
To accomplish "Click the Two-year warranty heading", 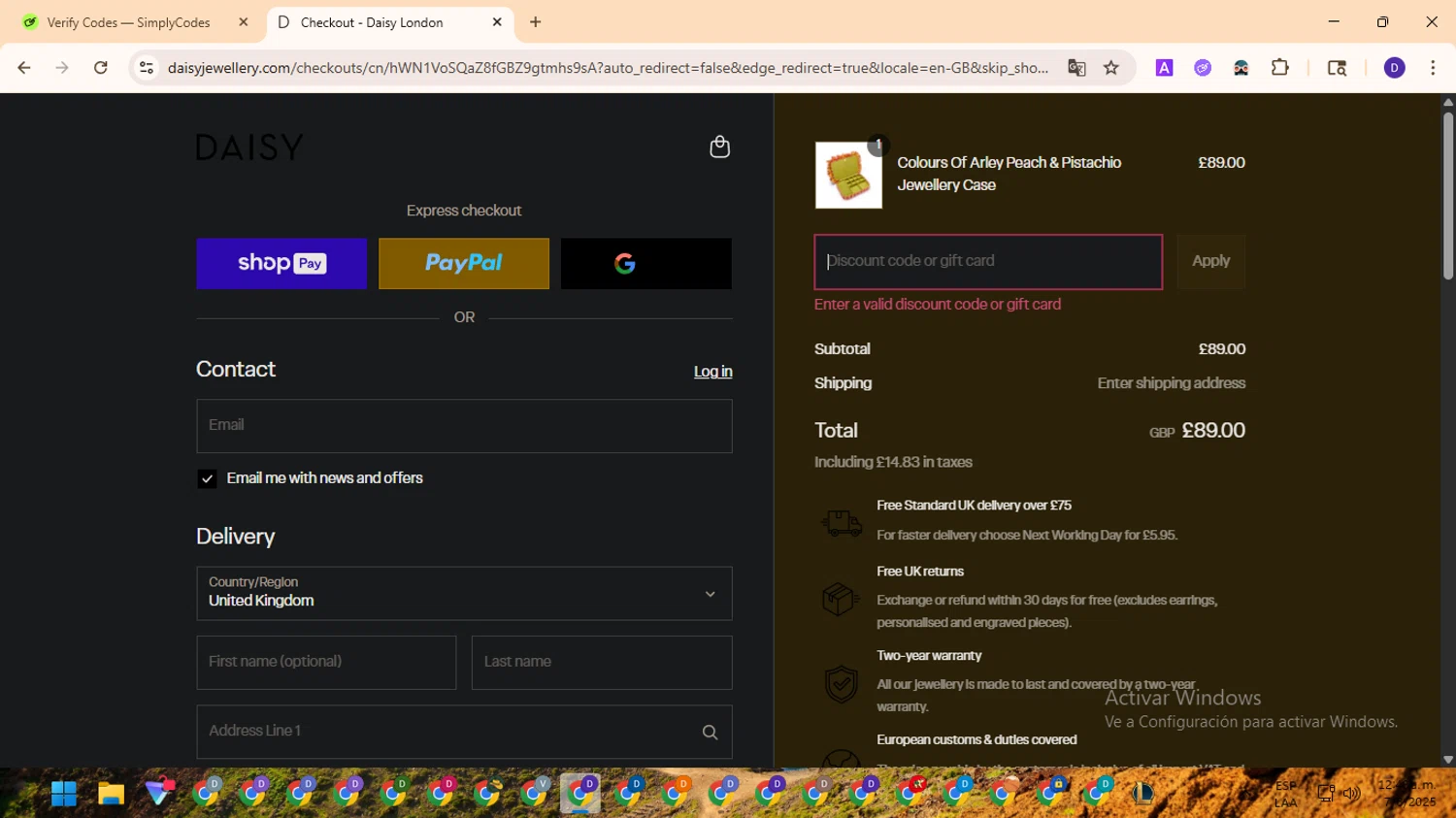I will click(x=929, y=656).
